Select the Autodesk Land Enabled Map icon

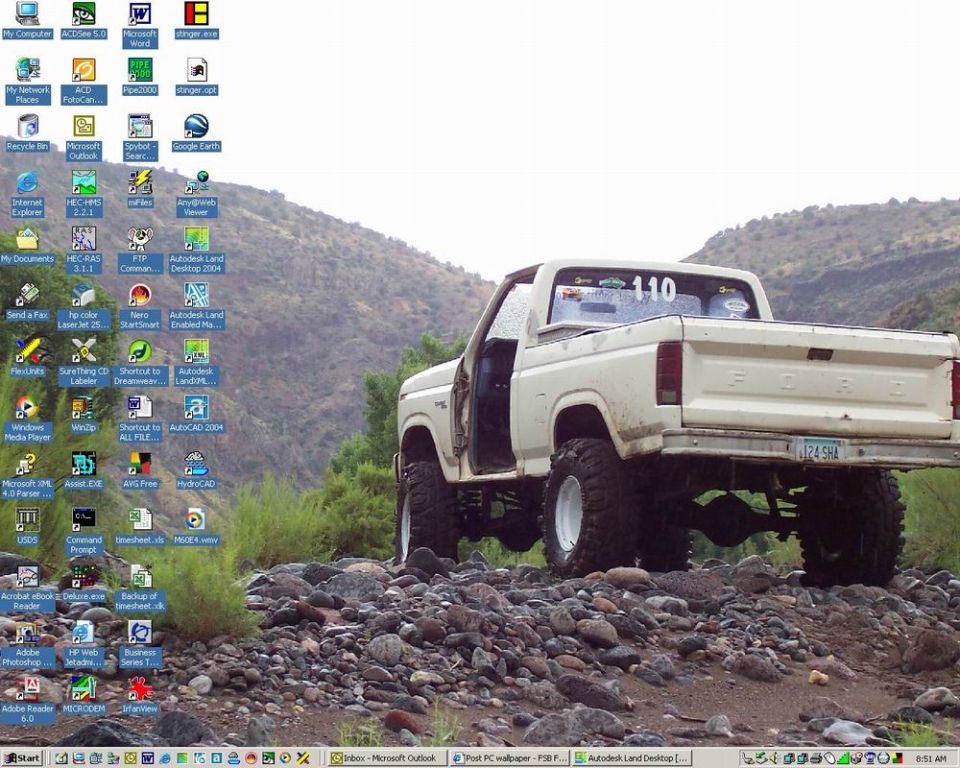point(197,306)
